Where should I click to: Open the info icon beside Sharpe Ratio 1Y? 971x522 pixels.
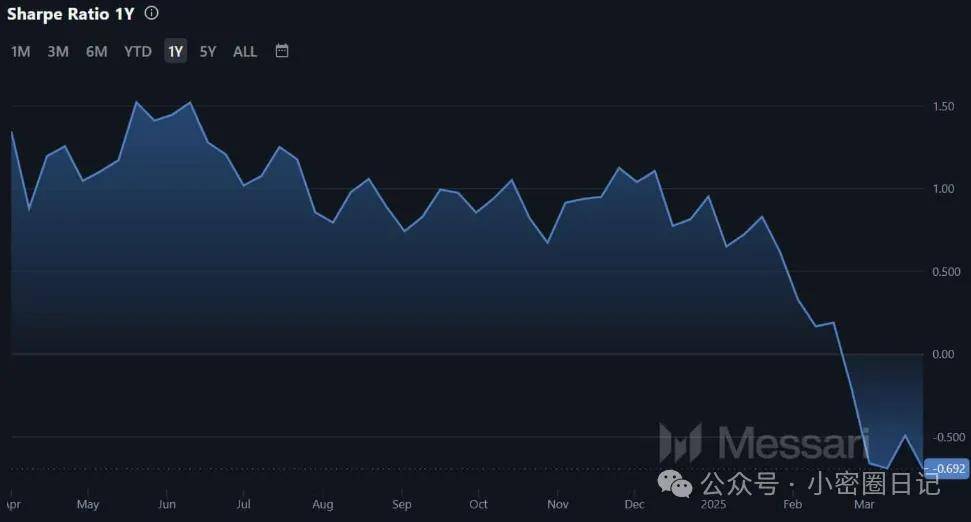pyautogui.click(x=151, y=13)
